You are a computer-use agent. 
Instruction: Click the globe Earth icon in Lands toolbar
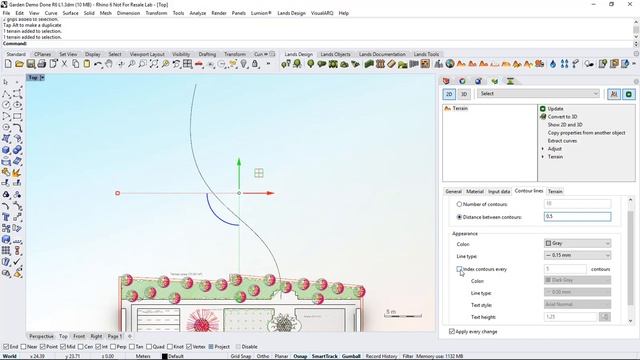point(450,64)
